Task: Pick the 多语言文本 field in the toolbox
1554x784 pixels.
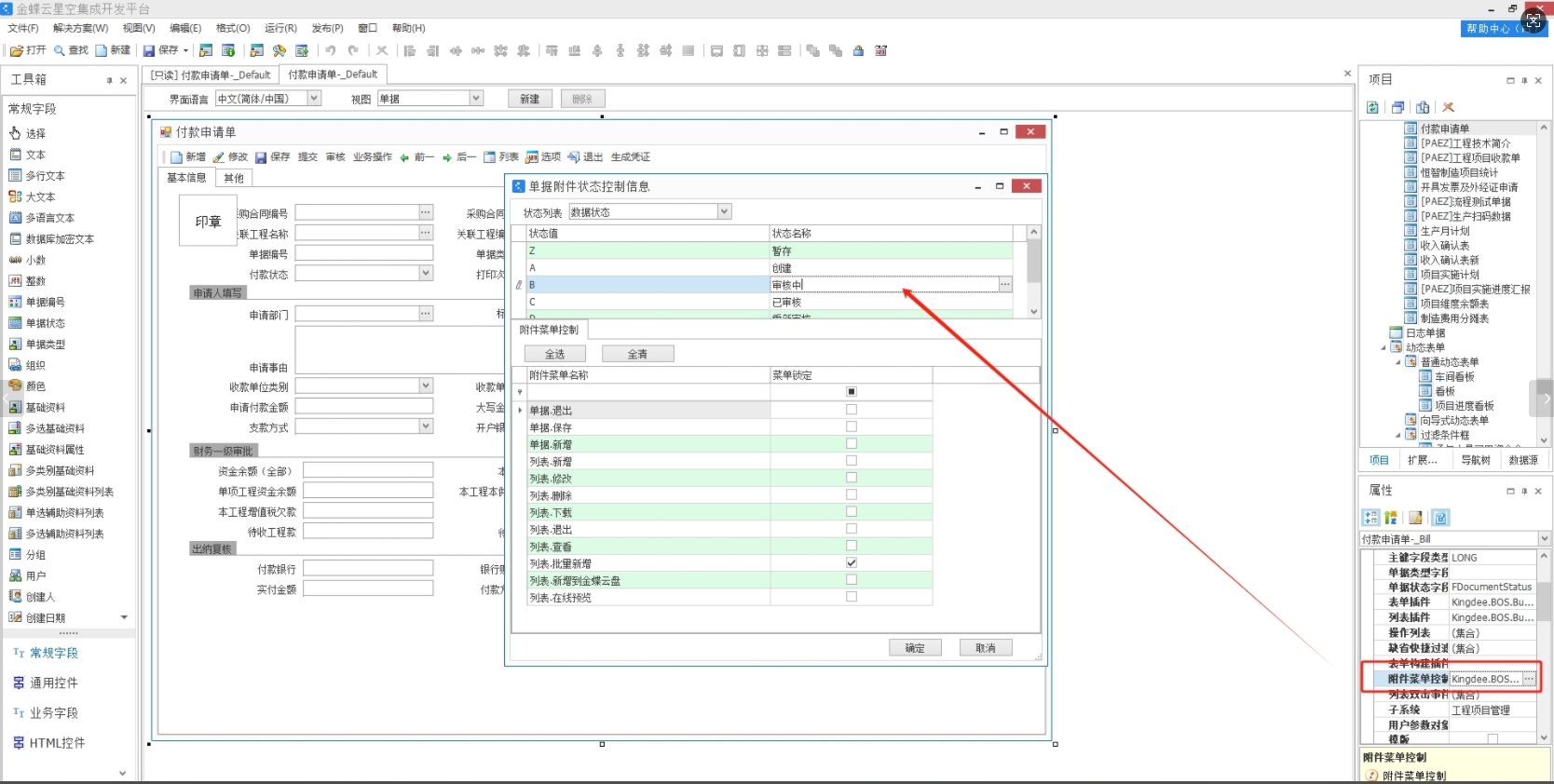Action: (42, 218)
